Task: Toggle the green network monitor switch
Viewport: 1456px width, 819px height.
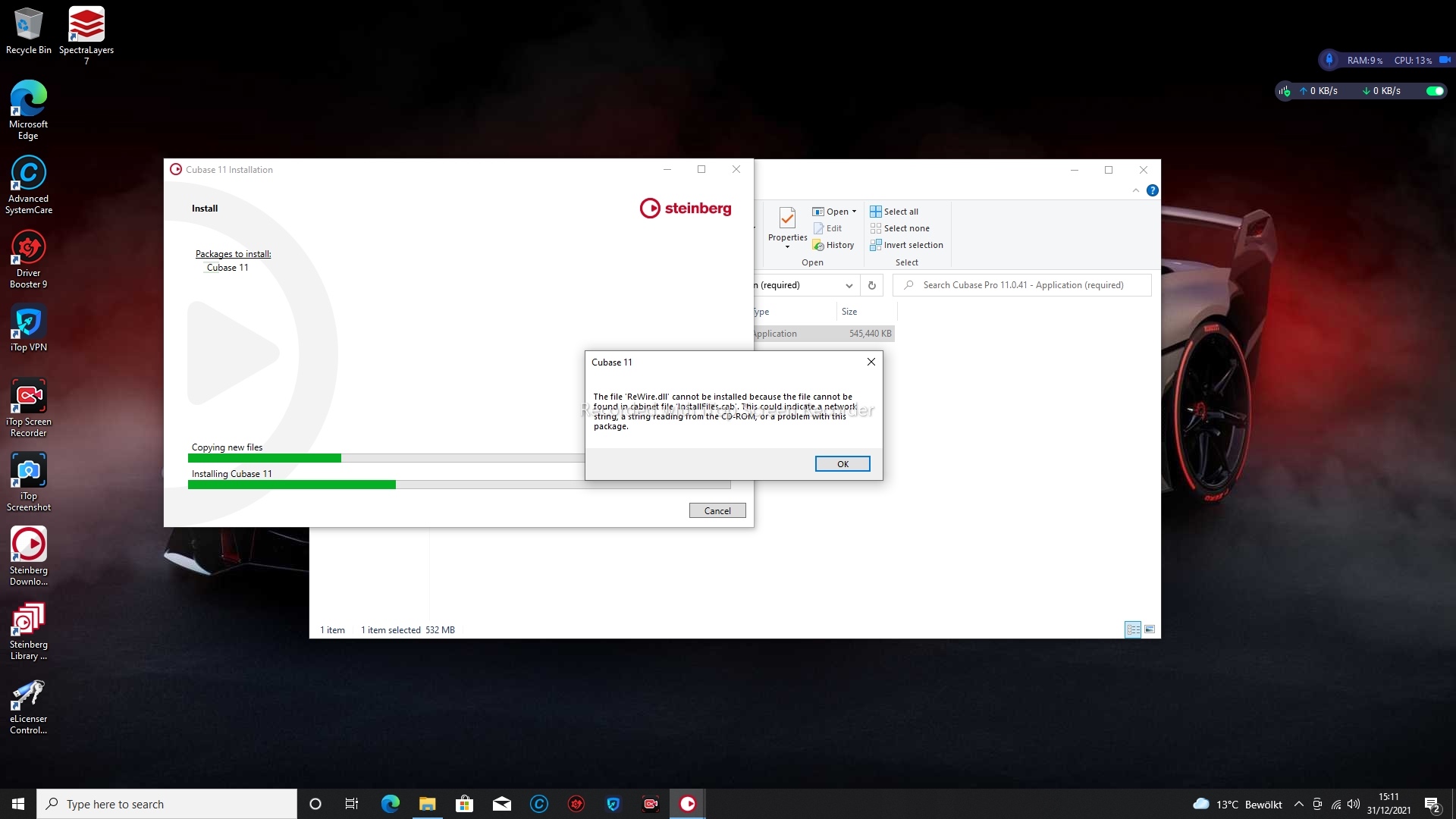Action: [1435, 91]
